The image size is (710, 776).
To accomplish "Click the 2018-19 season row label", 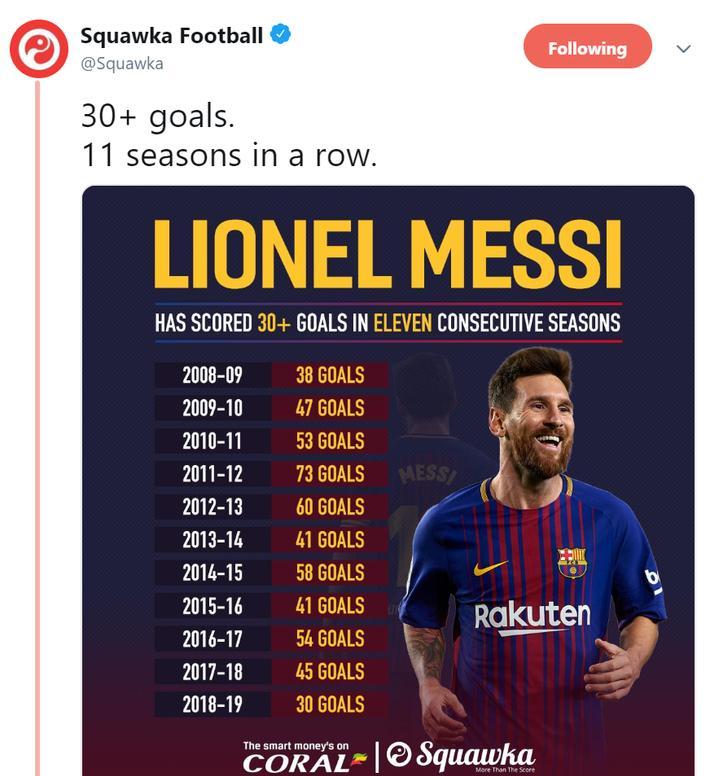I will pyautogui.click(x=213, y=704).
